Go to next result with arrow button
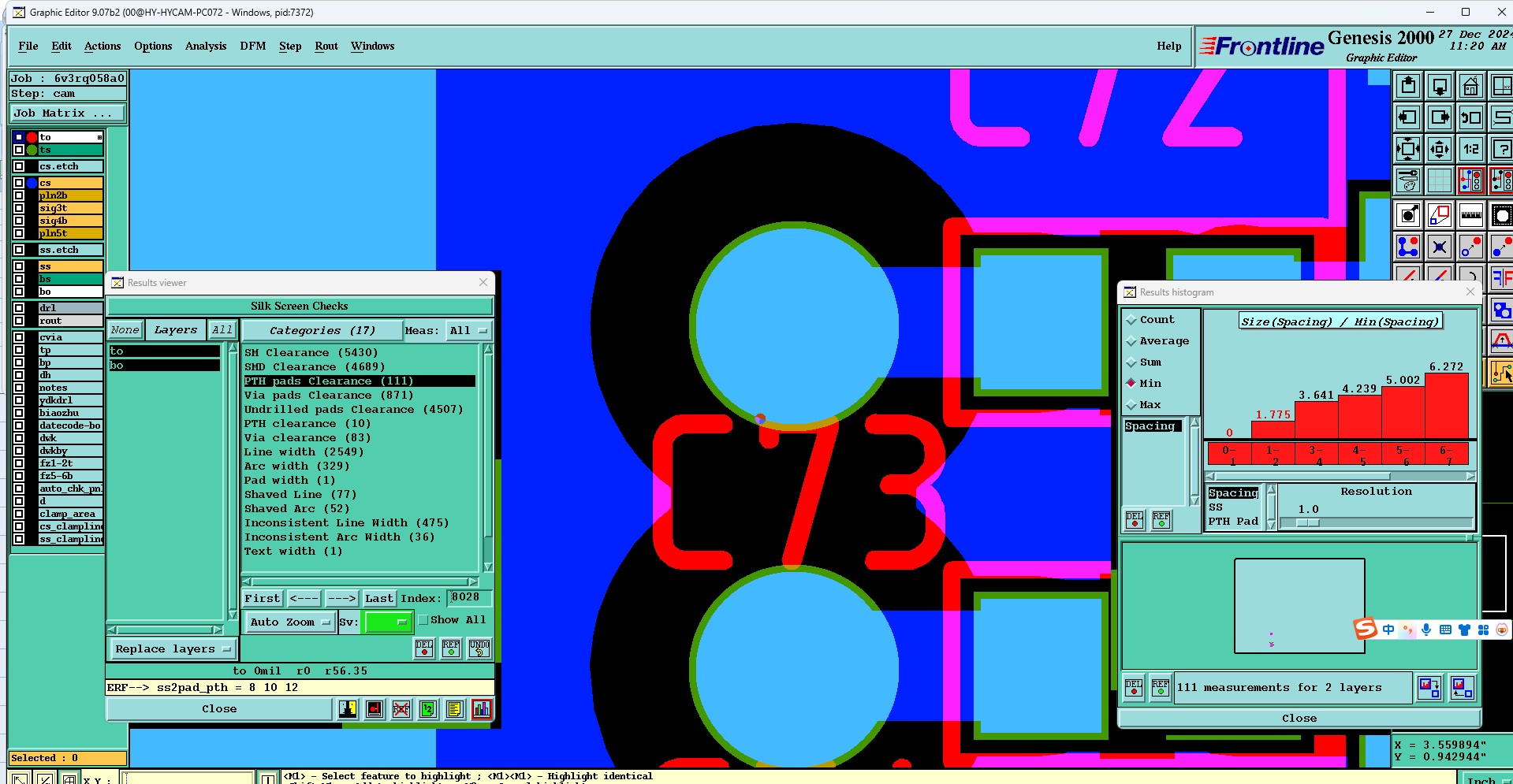Screen dimensions: 1513x784 pyautogui.click(x=341, y=599)
